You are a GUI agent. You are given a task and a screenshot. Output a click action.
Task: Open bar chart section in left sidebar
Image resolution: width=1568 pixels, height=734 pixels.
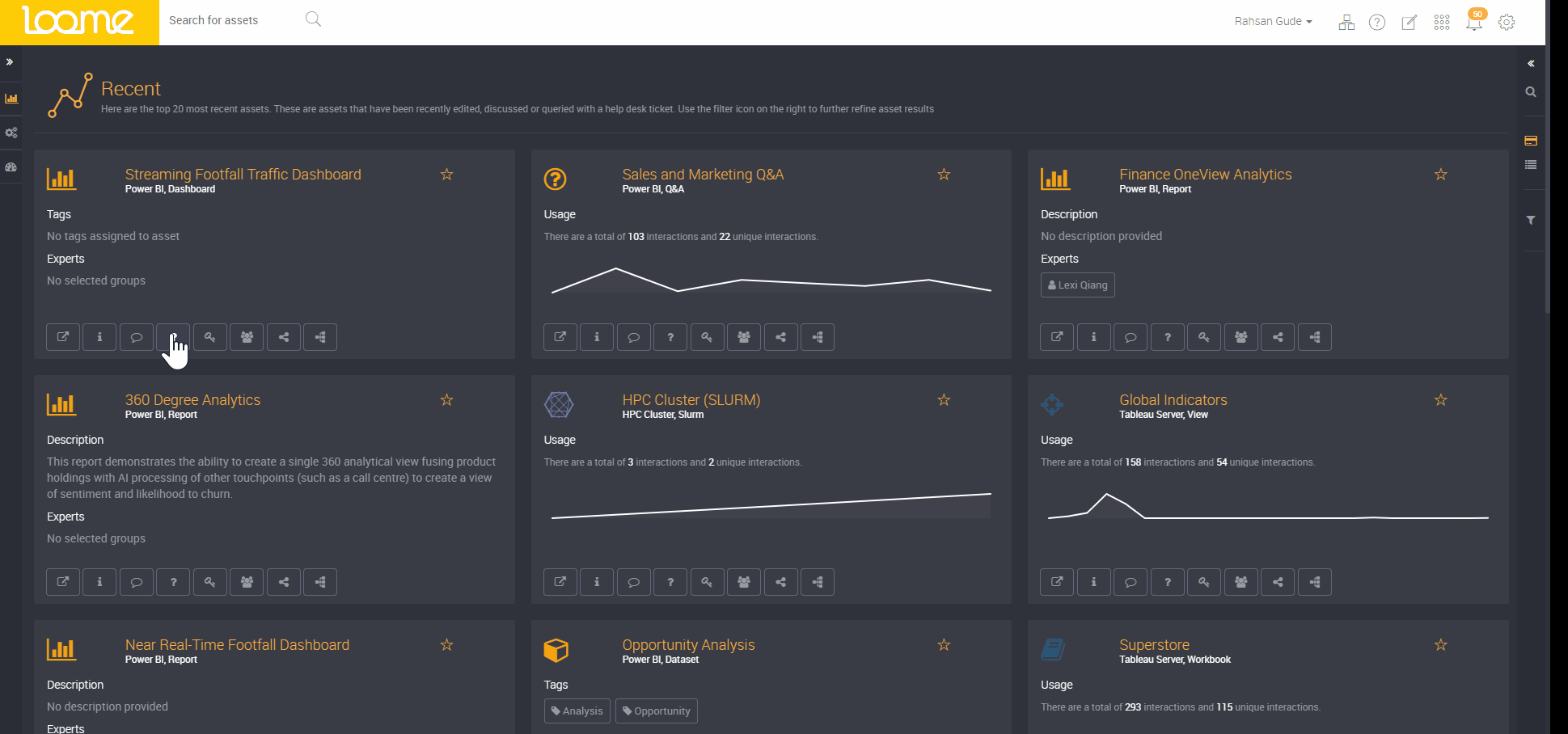(11, 99)
